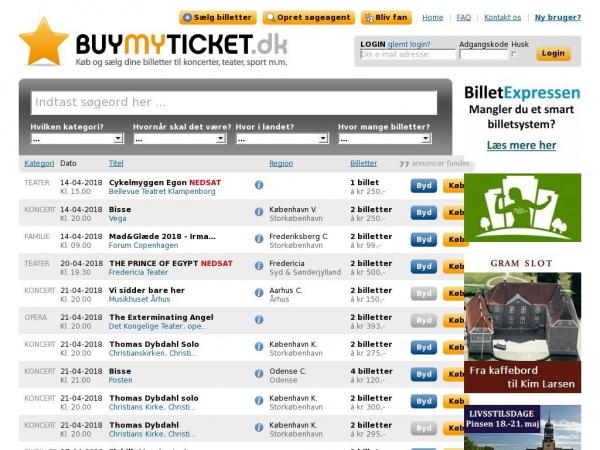This screenshot has height=450, width=600.
Task: Sort listings by Billetter
Action: point(364,163)
